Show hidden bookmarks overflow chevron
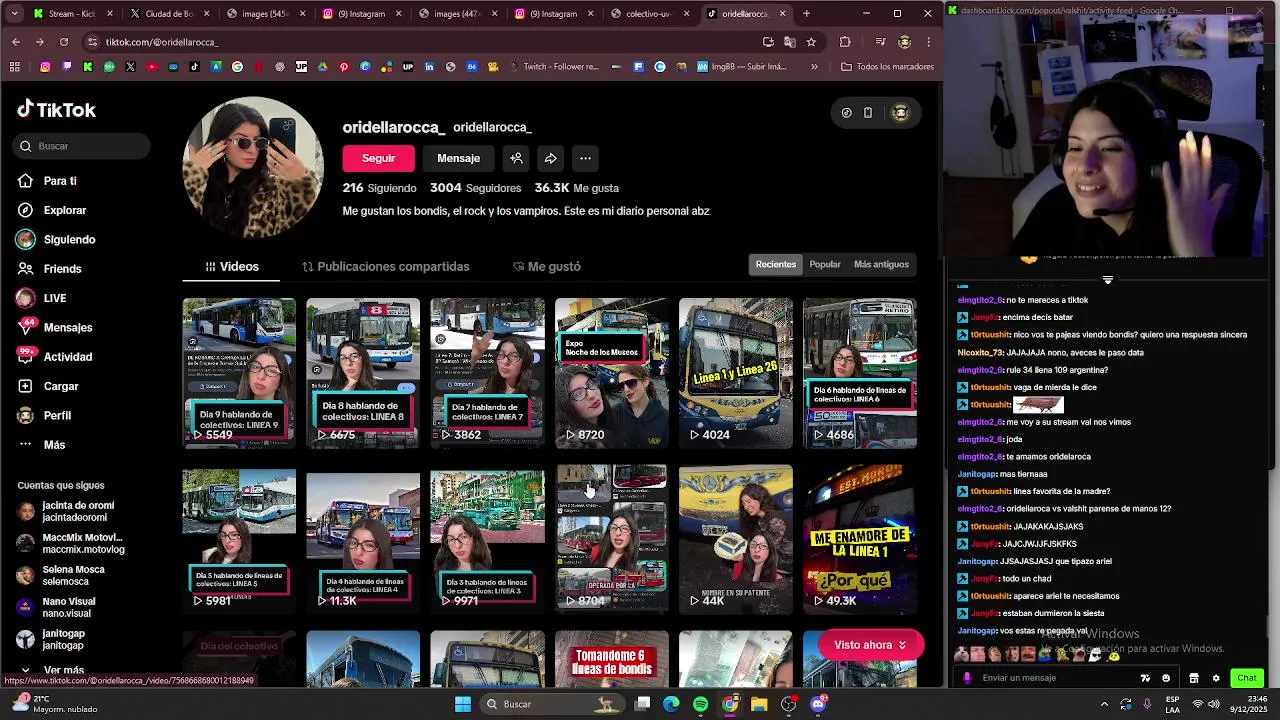1280x720 pixels. [814, 67]
